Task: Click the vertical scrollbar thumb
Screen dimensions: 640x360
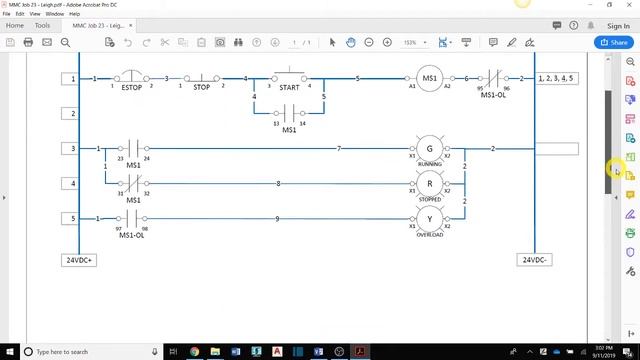Action: point(608,142)
